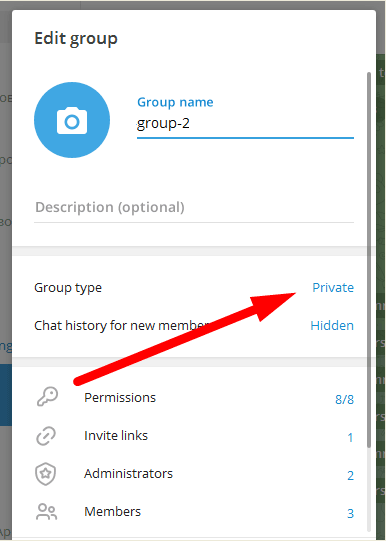Click the Administrators shield icon
This screenshot has width=386, height=541.
pos(46,474)
